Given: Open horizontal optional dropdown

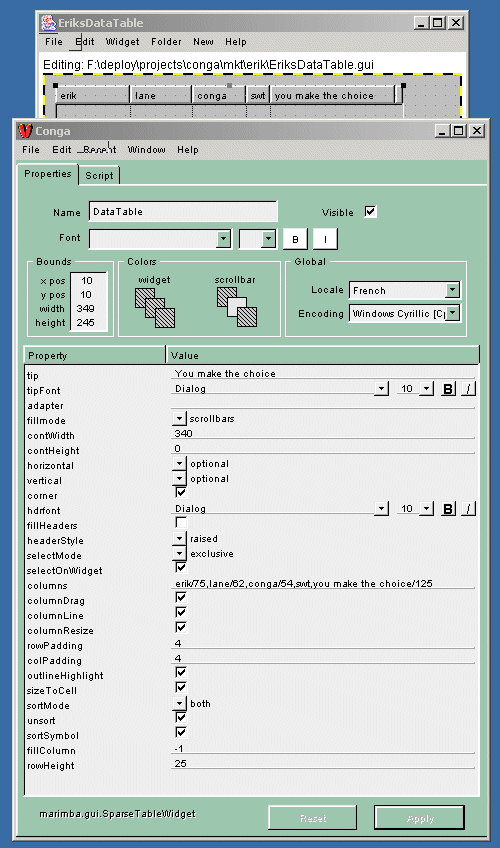Looking at the screenshot, I should 179,463.
